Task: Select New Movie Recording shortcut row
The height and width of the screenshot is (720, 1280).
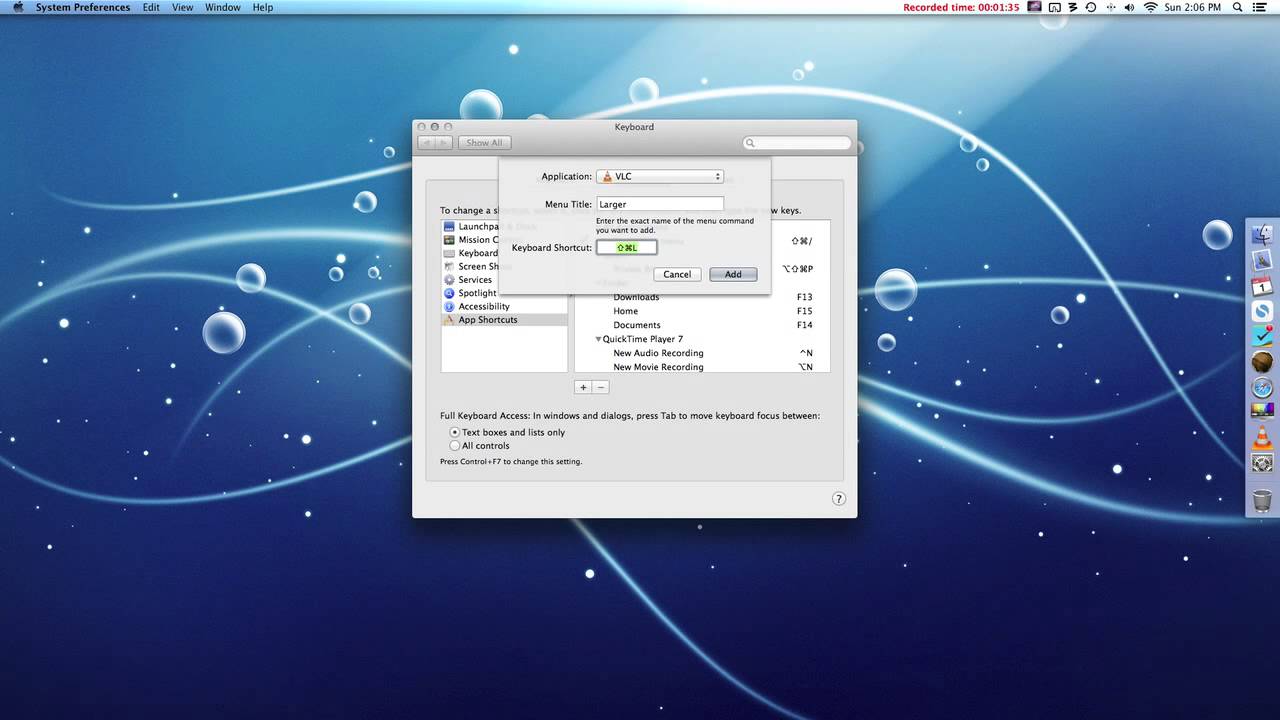Action: (702, 367)
